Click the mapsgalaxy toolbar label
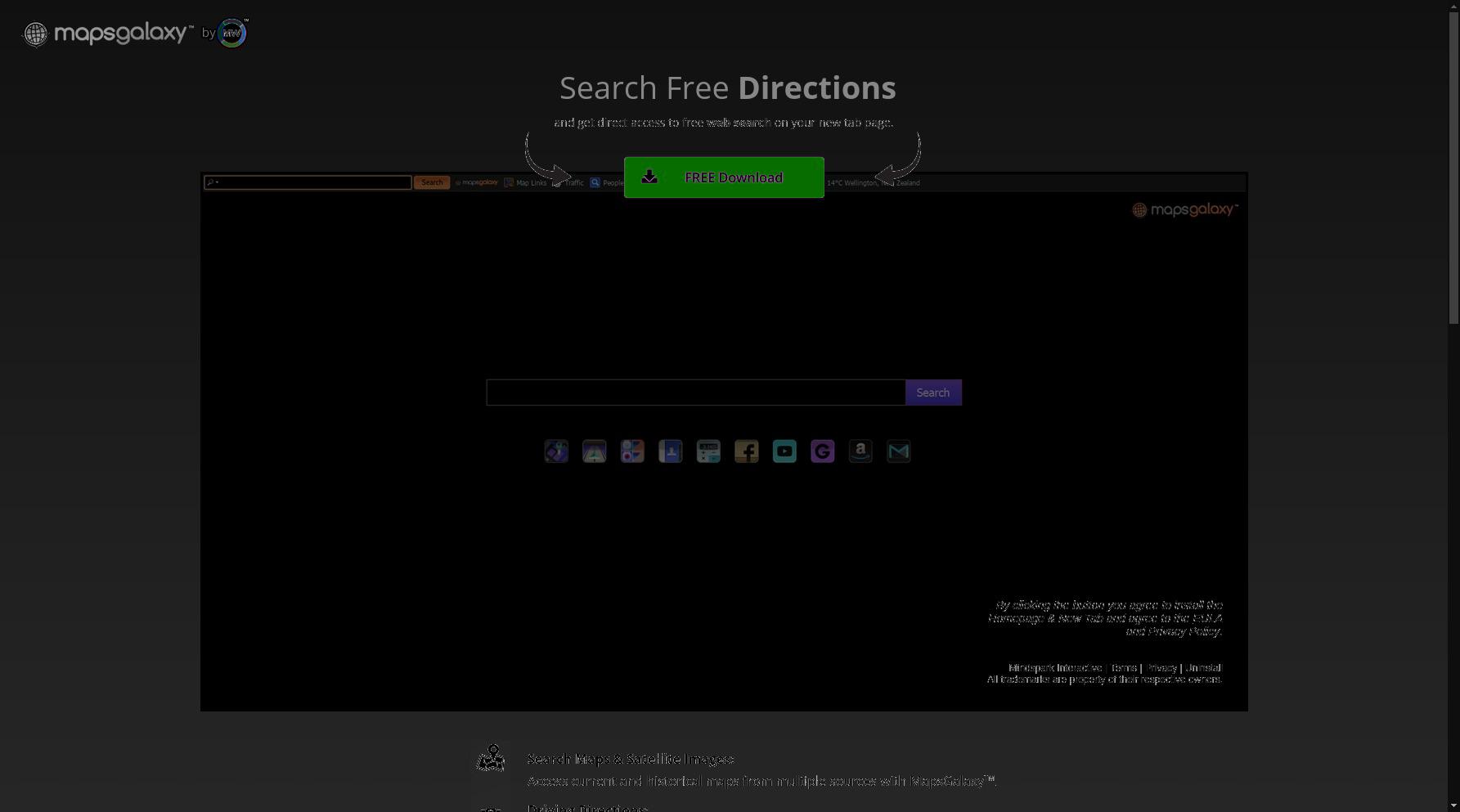The width and height of the screenshot is (1460, 812). click(477, 182)
